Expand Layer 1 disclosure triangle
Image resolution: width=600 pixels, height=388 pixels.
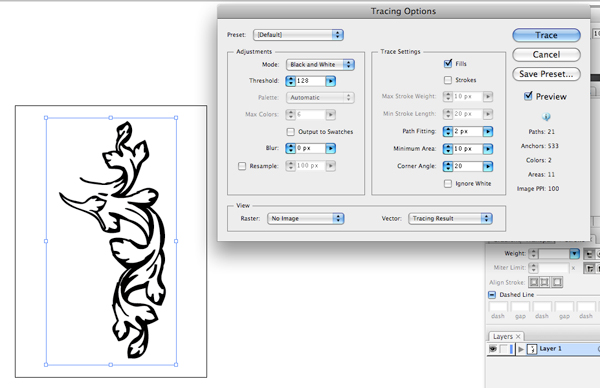[521, 349]
